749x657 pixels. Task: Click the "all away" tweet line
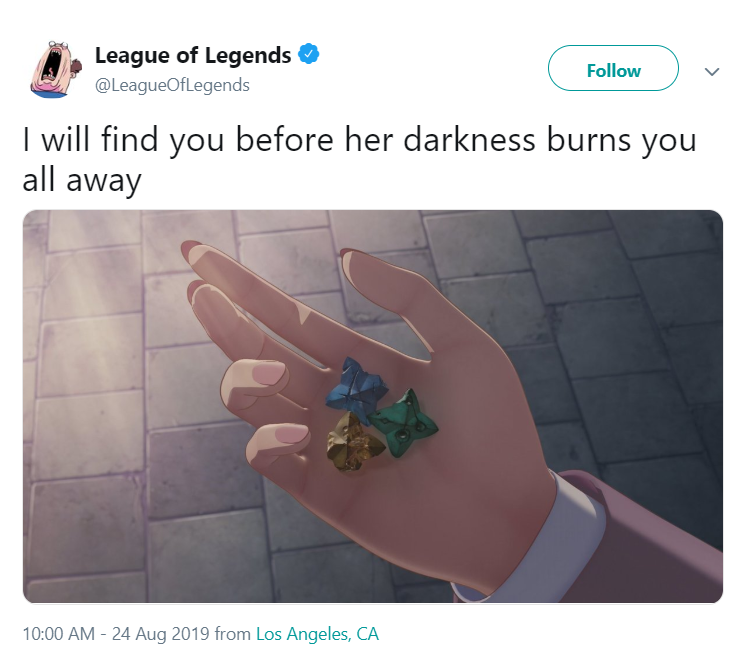click(x=82, y=181)
